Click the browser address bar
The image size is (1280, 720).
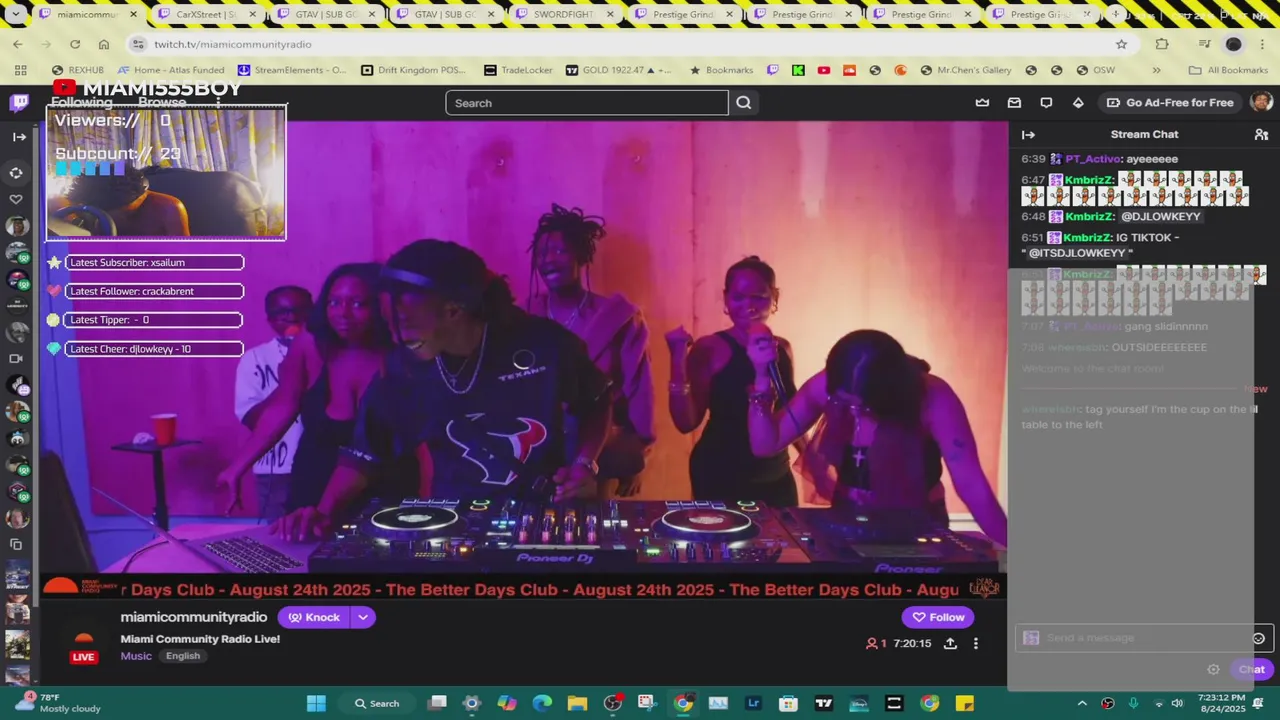[620, 44]
